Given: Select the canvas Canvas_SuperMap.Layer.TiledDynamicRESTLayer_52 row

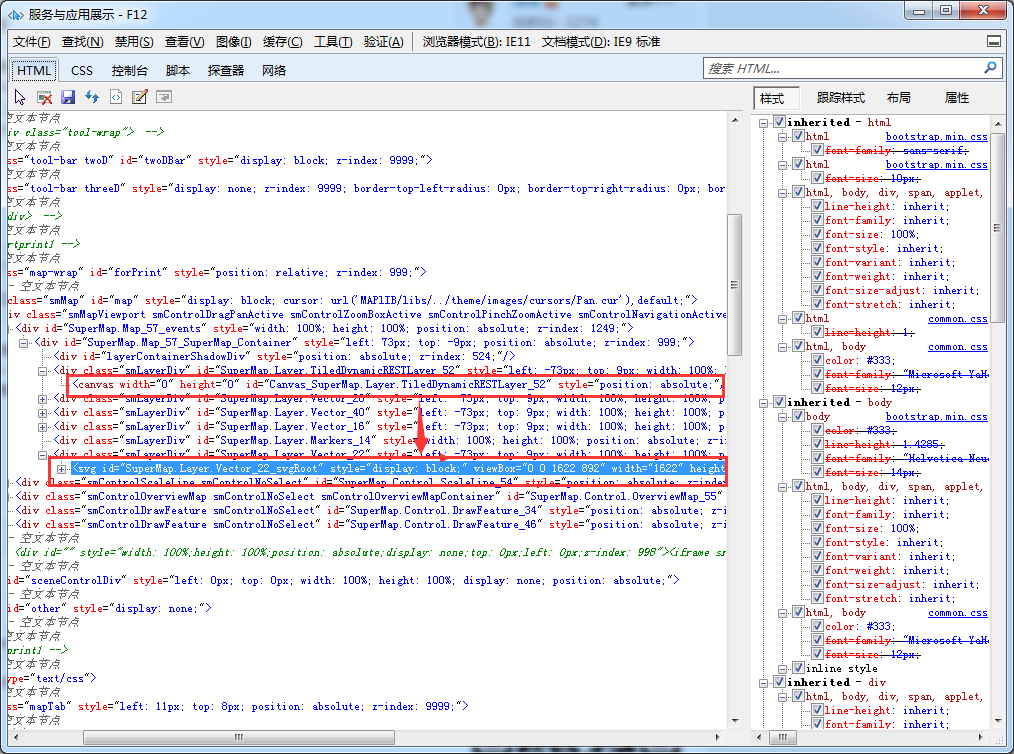Looking at the screenshot, I should (396, 385).
